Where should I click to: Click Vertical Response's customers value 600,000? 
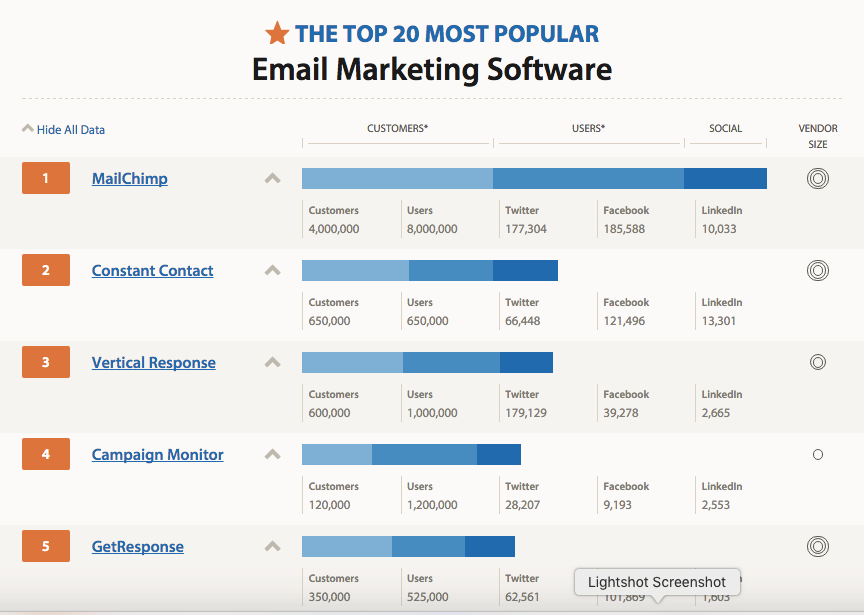[329, 413]
